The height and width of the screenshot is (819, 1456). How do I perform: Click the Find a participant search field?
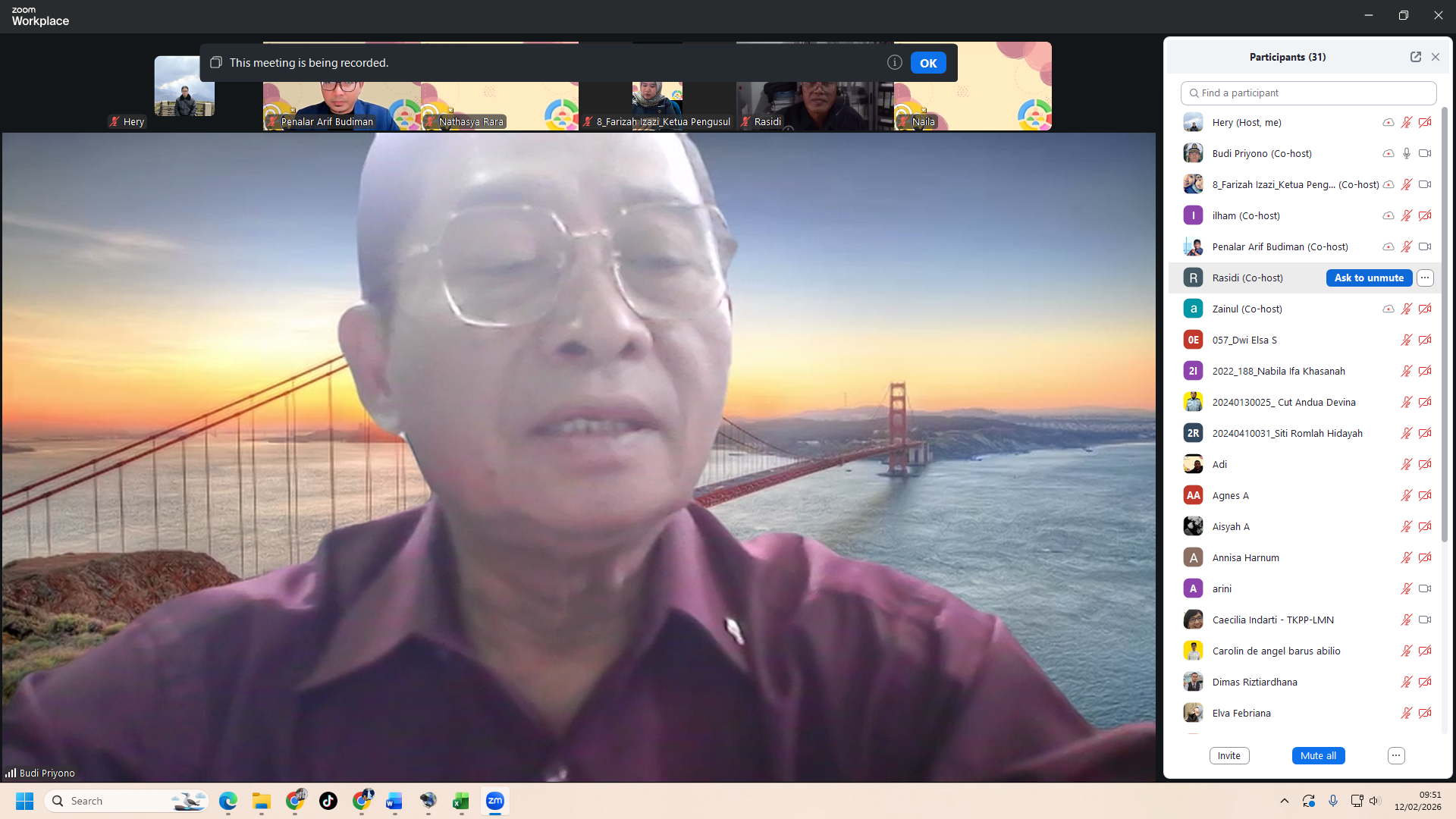(x=1308, y=93)
